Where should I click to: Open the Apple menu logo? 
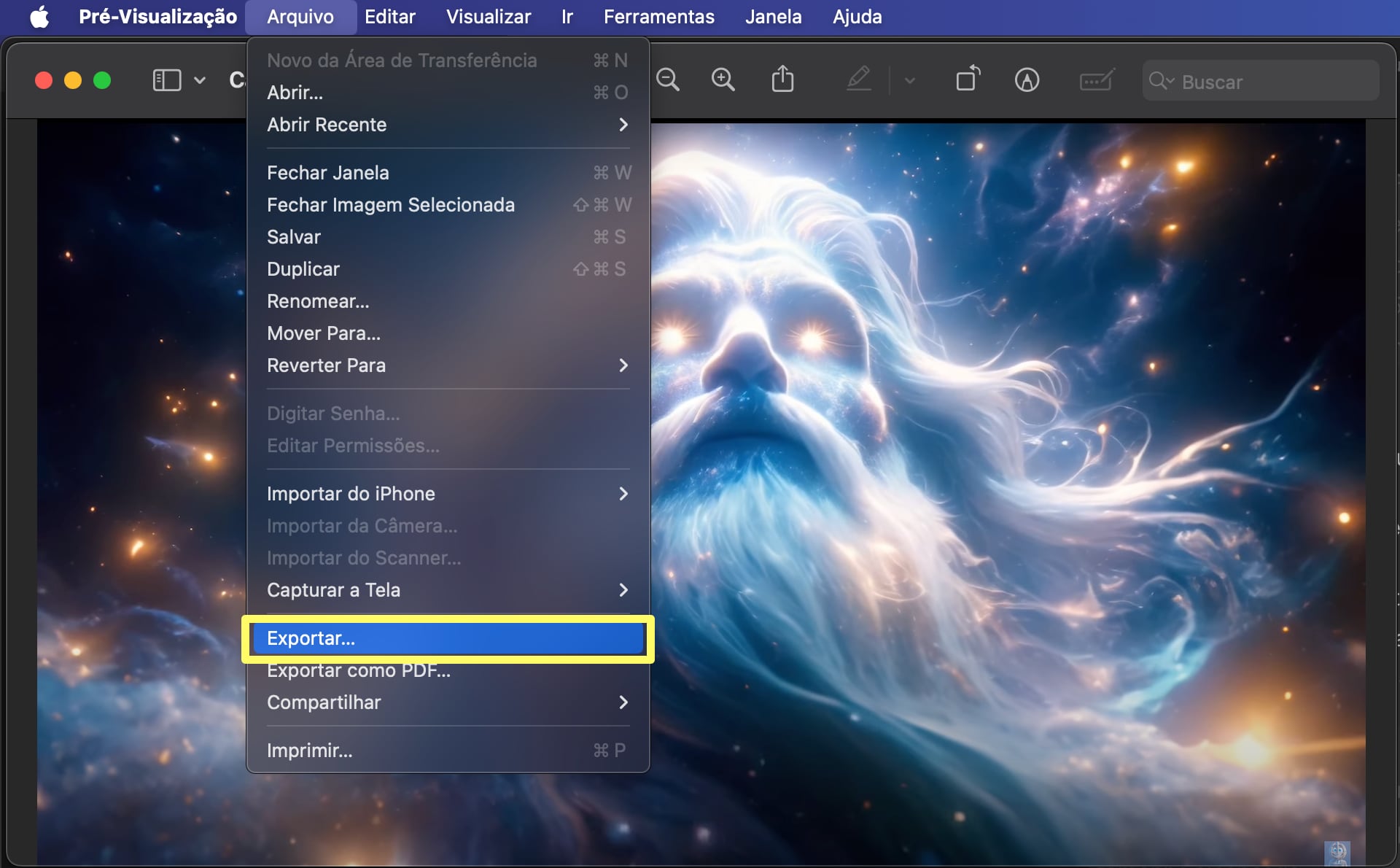[39, 16]
